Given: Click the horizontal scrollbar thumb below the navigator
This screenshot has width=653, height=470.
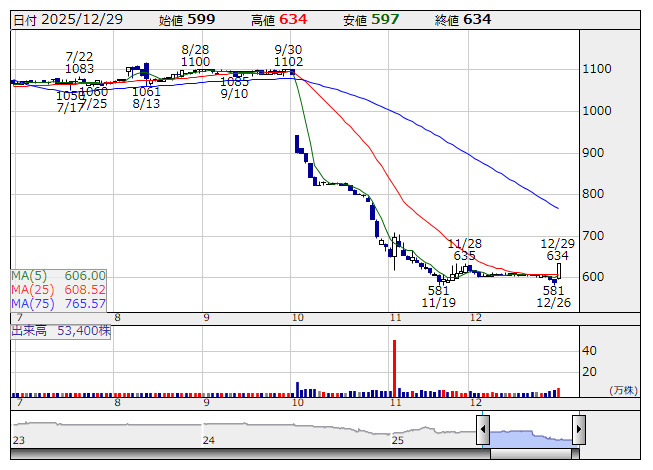Looking at the screenshot, I should 530,454.
